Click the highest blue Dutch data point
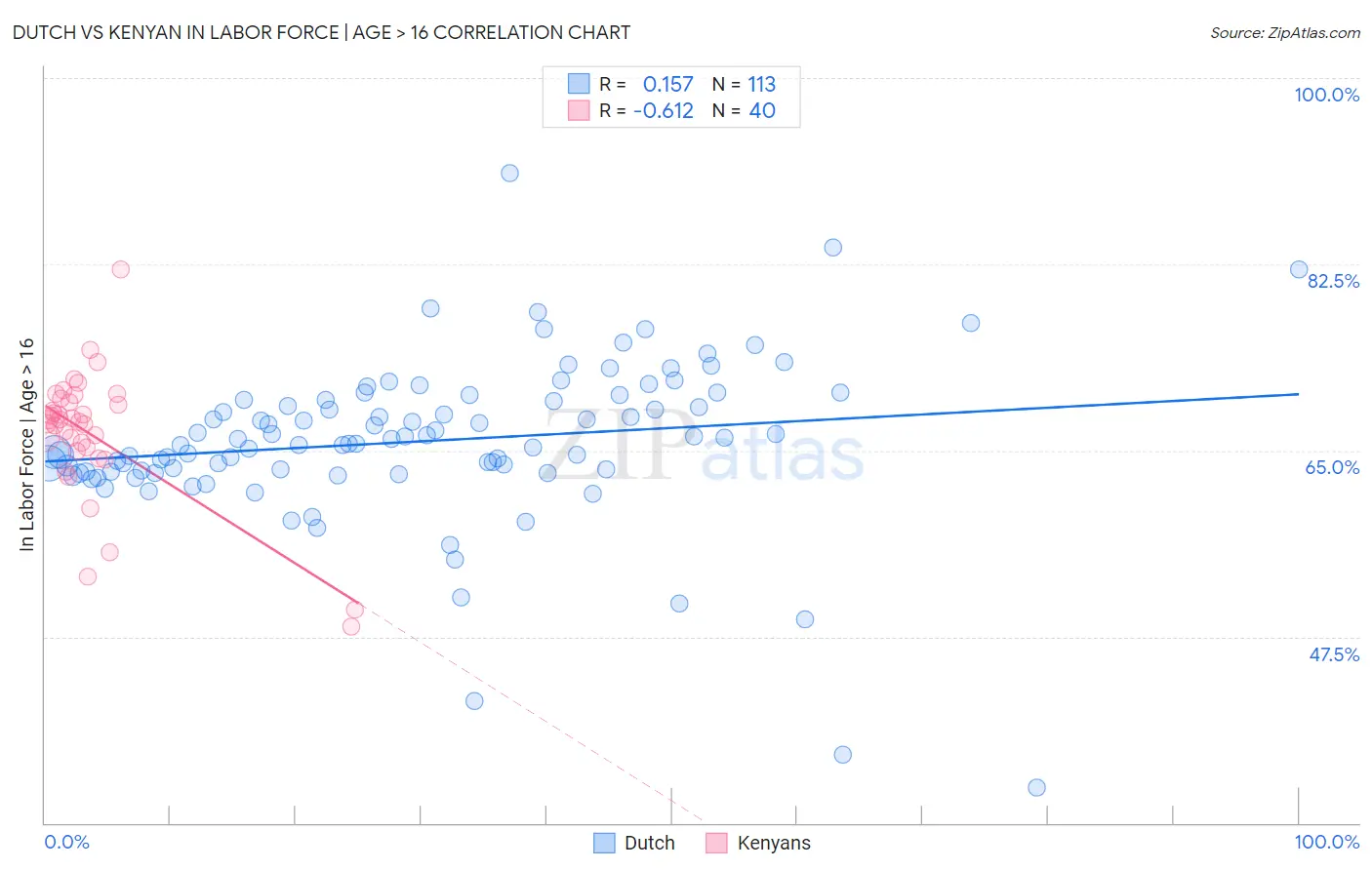The width and height of the screenshot is (1372, 870). (509, 173)
